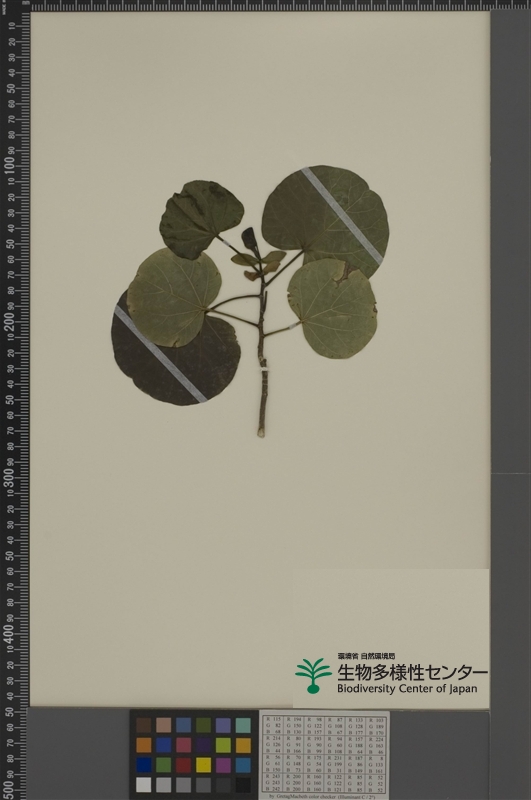Choose the dark brown top-left swatch
531x800 pixels.
pos(144,726)
